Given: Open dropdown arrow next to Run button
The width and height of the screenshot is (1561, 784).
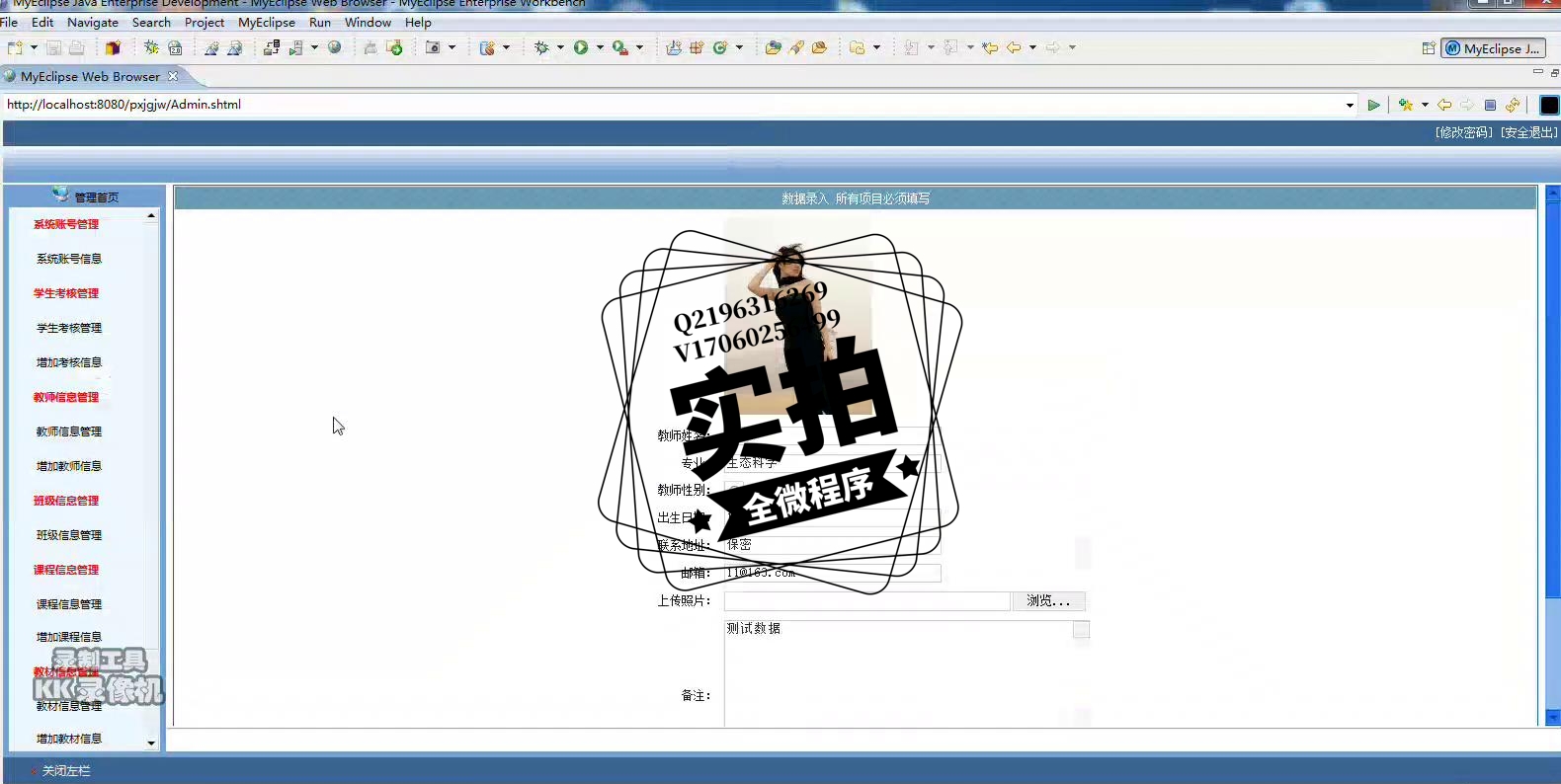Looking at the screenshot, I should pyautogui.click(x=600, y=47).
